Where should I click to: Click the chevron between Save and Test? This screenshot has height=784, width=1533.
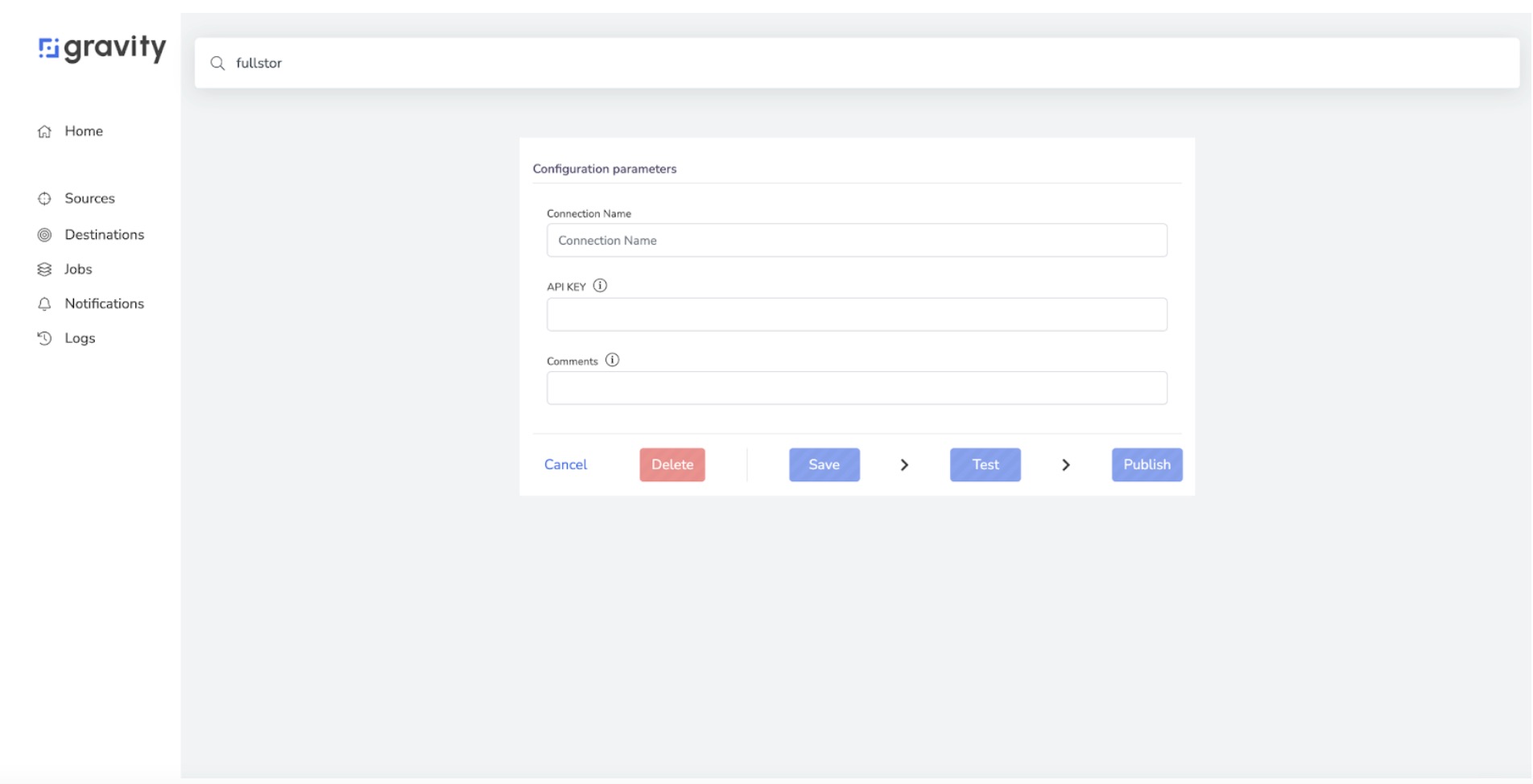tap(905, 465)
